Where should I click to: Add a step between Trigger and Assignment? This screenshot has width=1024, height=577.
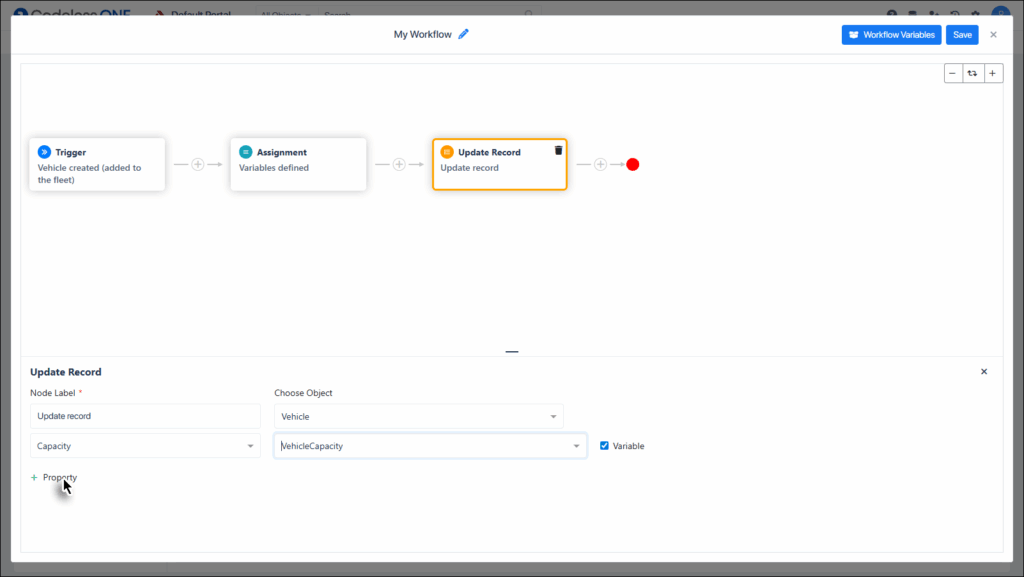tap(198, 164)
